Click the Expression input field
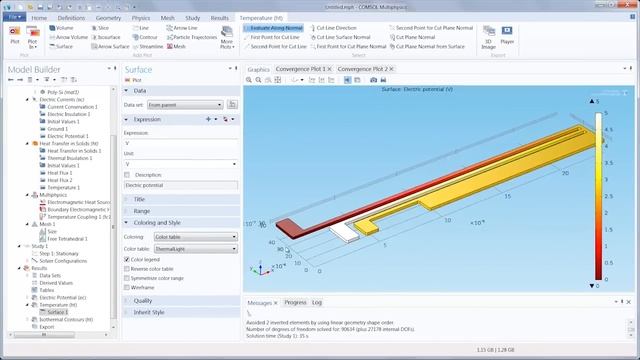The image size is (640, 360). tap(180, 143)
